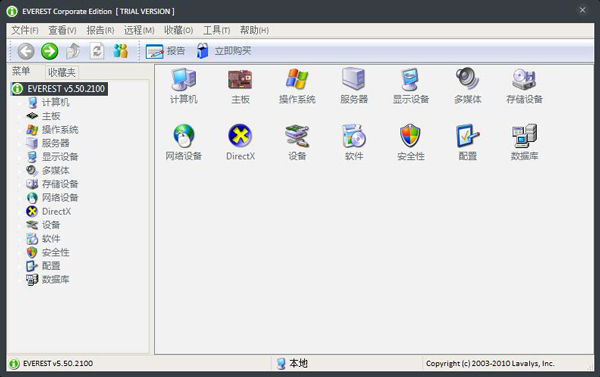Open the 软件 large icon in main pane
Viewport: 600px width, 377px height.
pyautogui.click(x=354, y=142)
